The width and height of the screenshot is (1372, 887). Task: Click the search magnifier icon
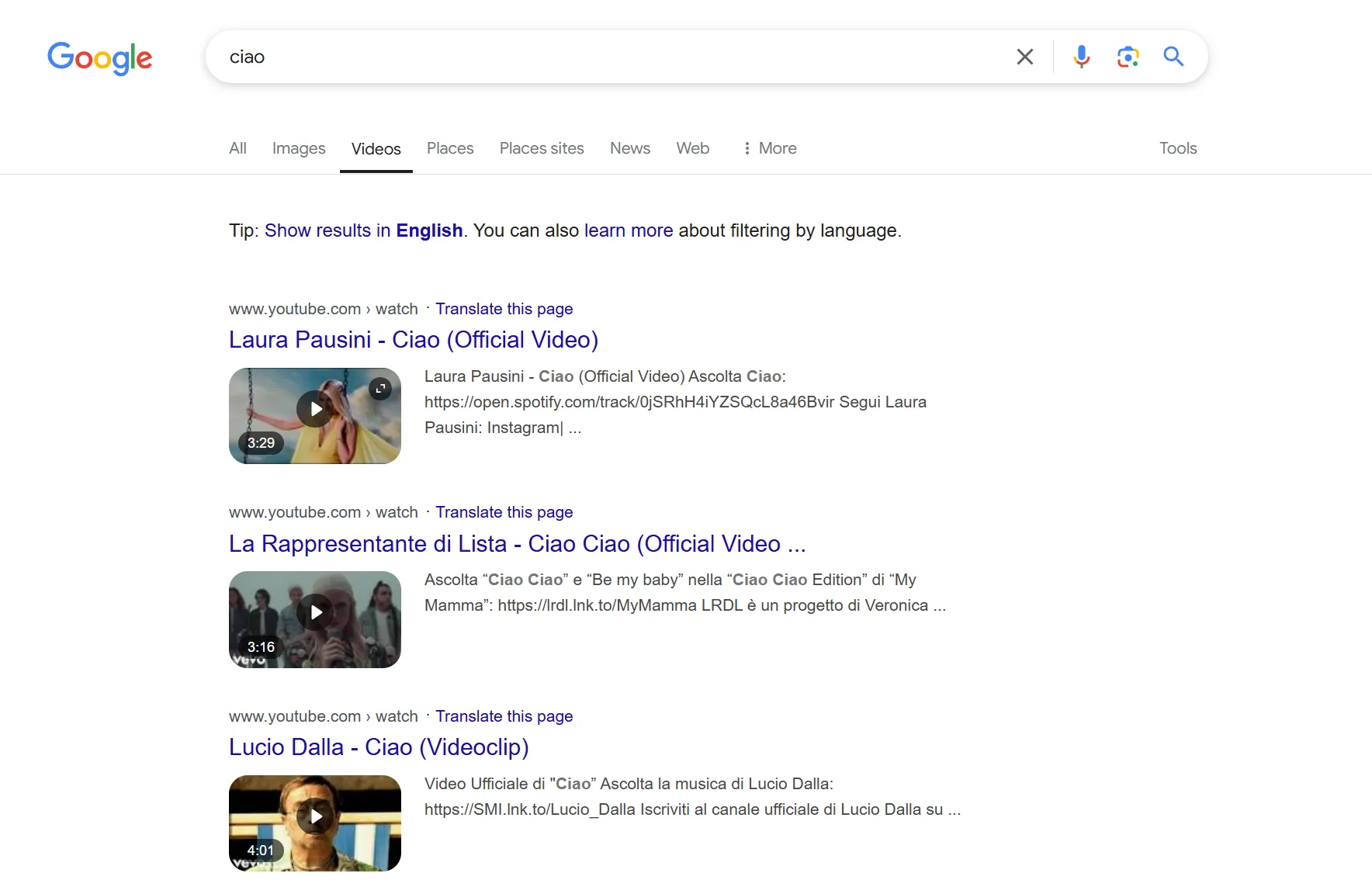point(1173,56)
